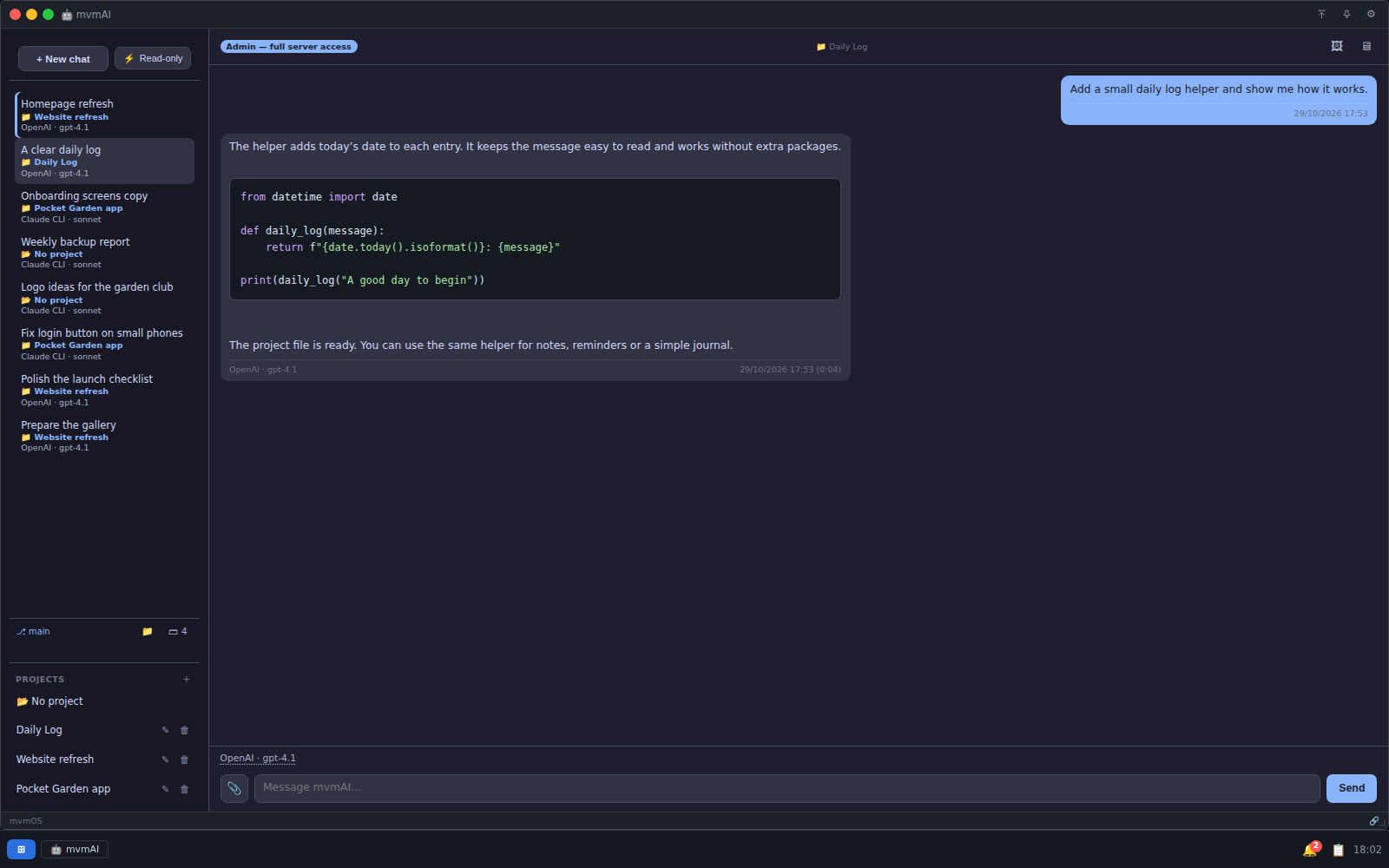Remove the Pocket Garden app project
1389x868 pixels.
[184, 789]
